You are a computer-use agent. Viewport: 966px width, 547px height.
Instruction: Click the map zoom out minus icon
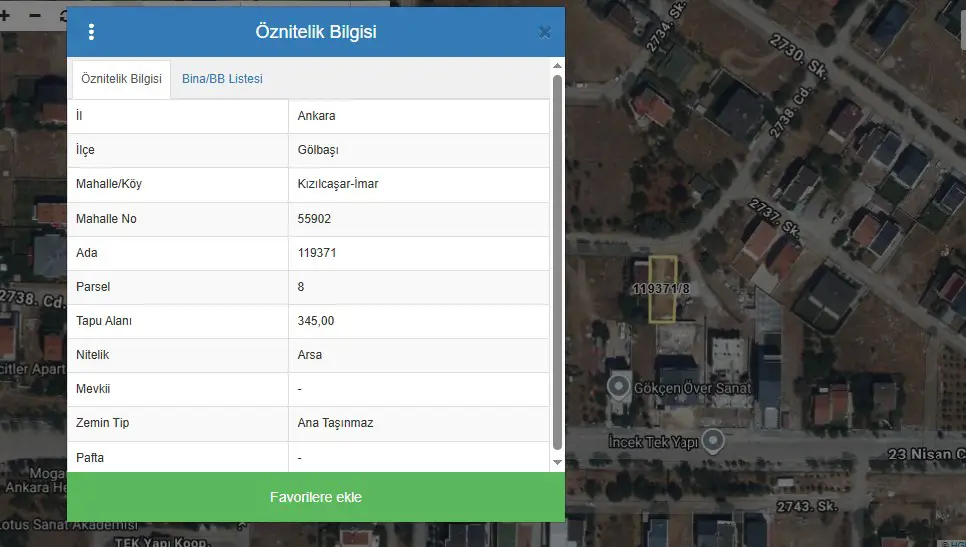[x=35, y=15]
